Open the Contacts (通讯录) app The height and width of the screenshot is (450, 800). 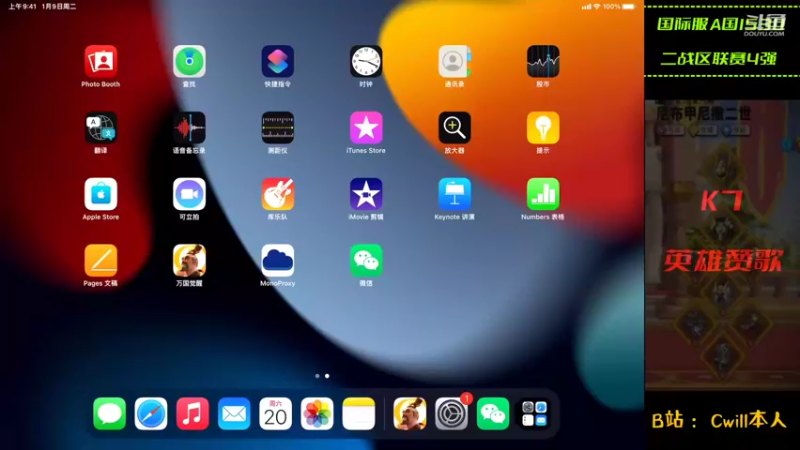[455, 61]
